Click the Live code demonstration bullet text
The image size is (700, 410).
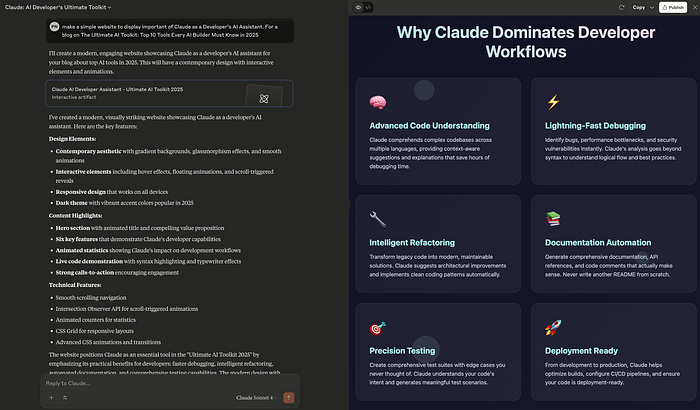[148, 261]
